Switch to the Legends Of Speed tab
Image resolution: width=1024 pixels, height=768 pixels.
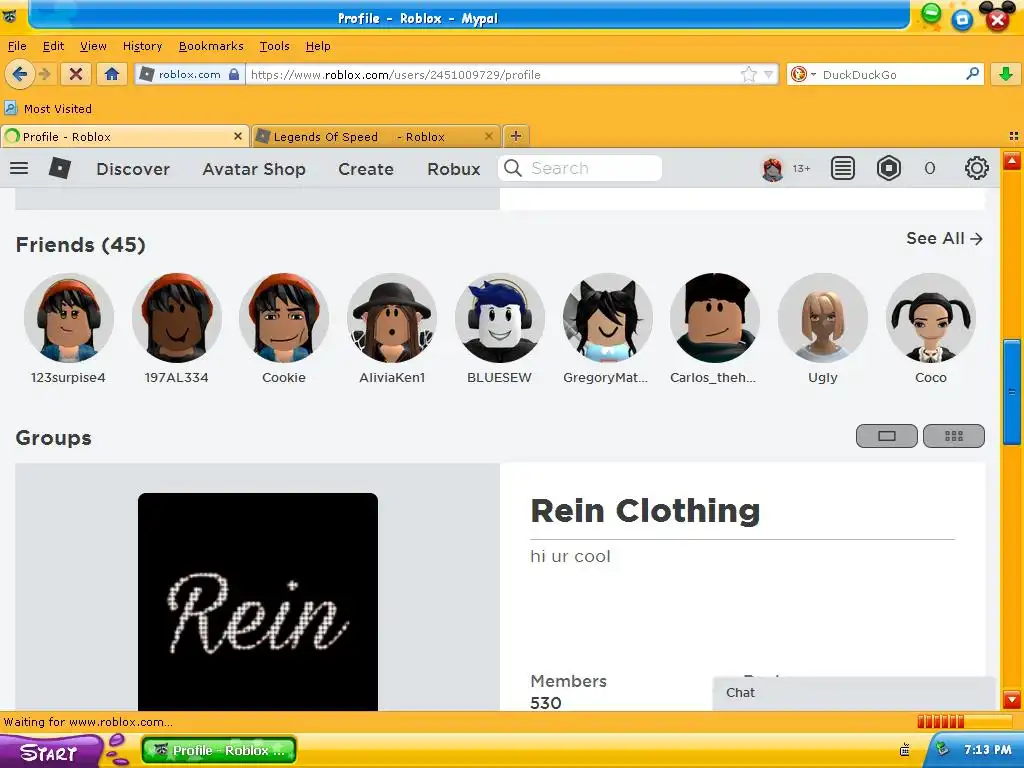tap(376, 136)
